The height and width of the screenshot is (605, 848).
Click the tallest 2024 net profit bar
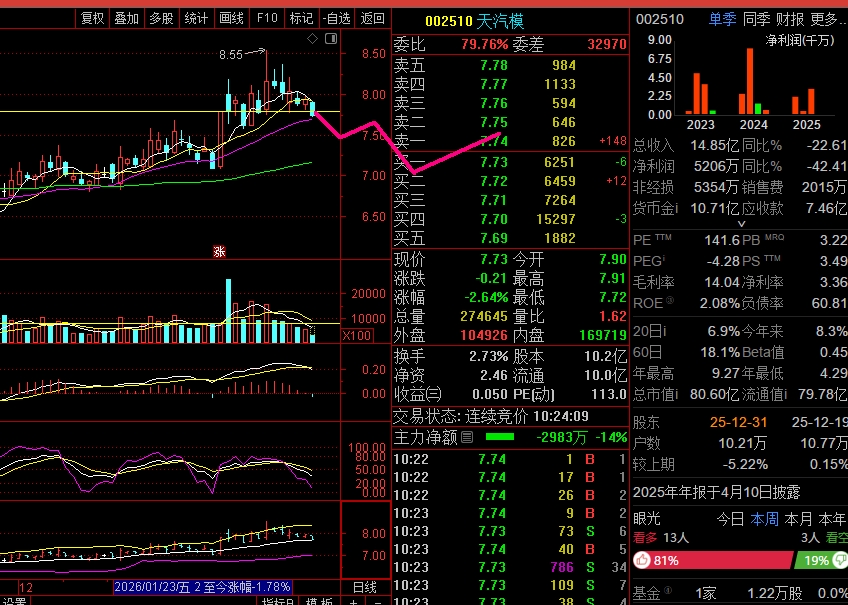750,81
